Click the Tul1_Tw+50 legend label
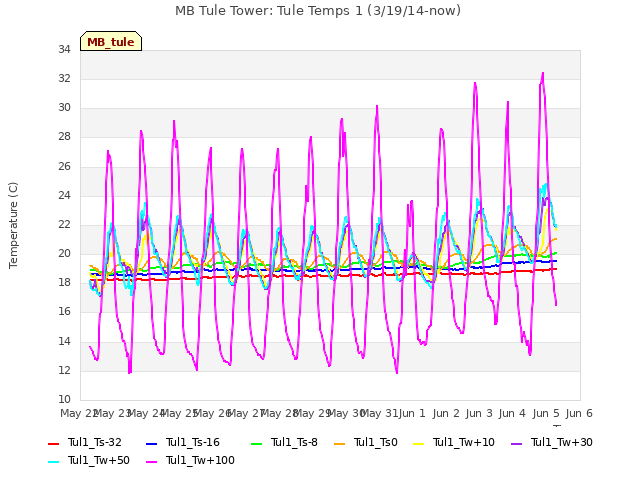640x480 pixels. tap(99, 460)
